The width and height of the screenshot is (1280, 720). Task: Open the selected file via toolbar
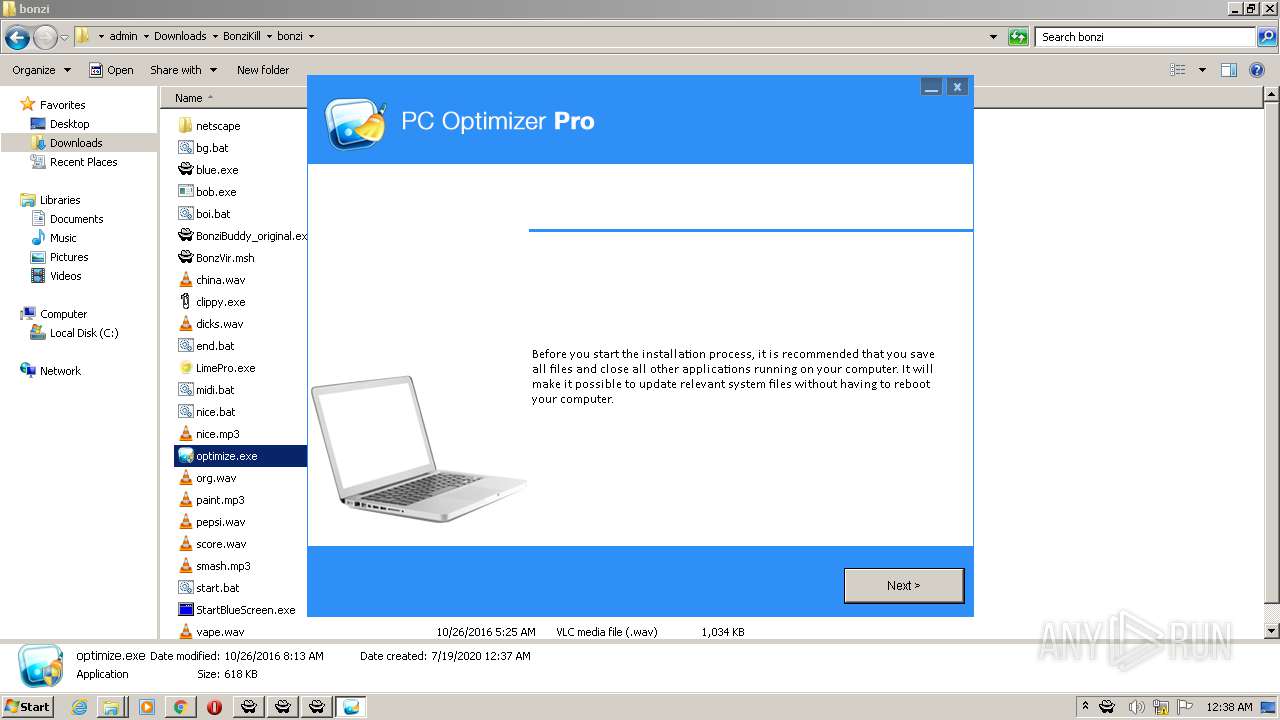111,70
